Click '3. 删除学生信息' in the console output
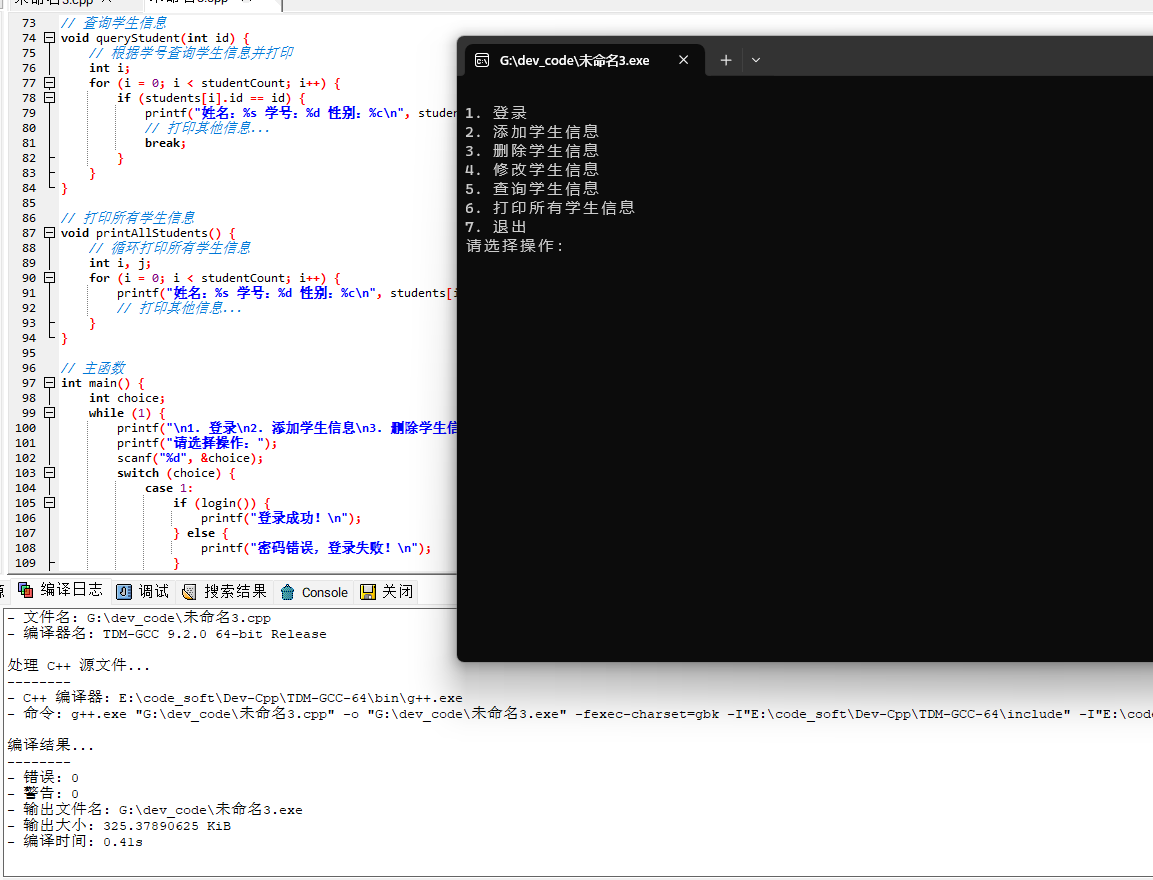The height and width of the screenshot is (880, 1153). [532, 151]
